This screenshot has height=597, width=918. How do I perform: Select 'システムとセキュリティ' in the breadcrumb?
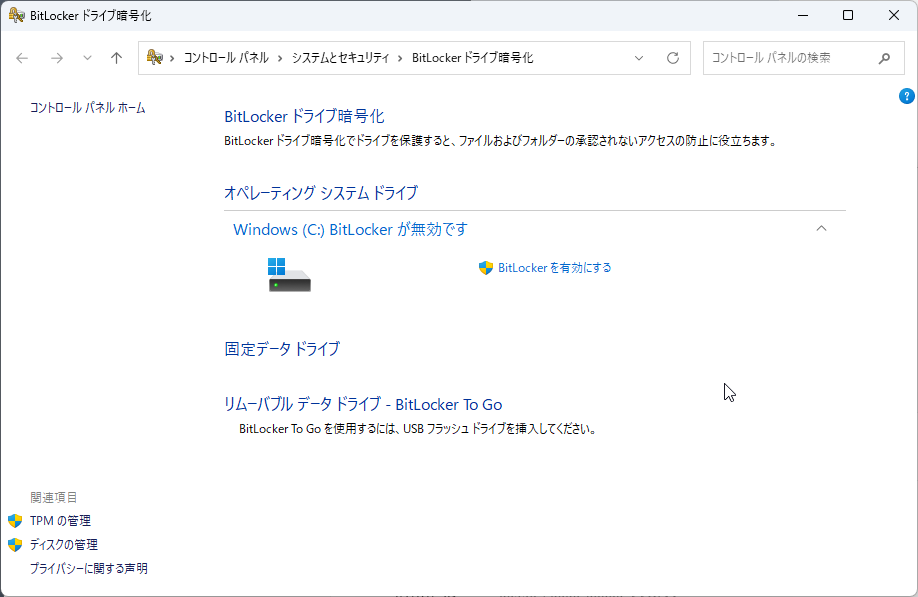pyautogui.click(x=340, y=58)
